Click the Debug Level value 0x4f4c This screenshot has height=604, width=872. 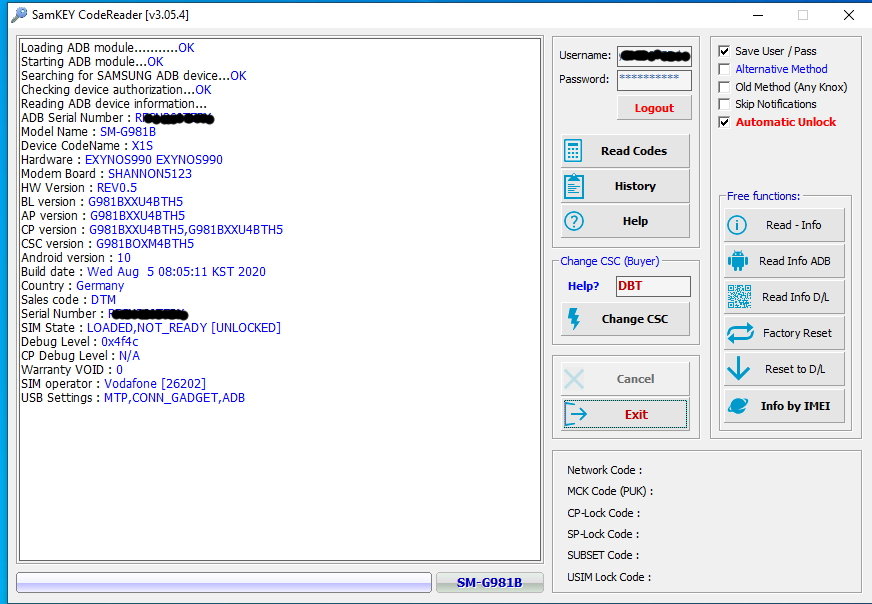pos(120,341)
